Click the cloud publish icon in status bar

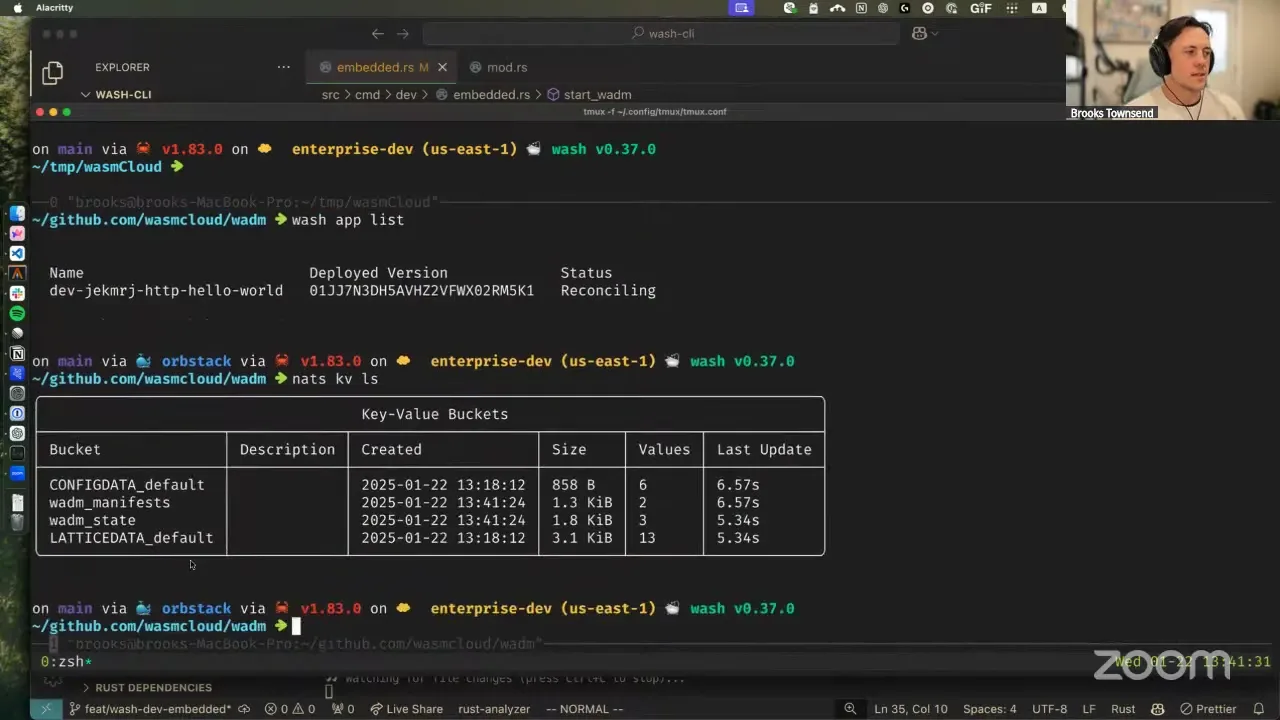(x=244, y=709)
